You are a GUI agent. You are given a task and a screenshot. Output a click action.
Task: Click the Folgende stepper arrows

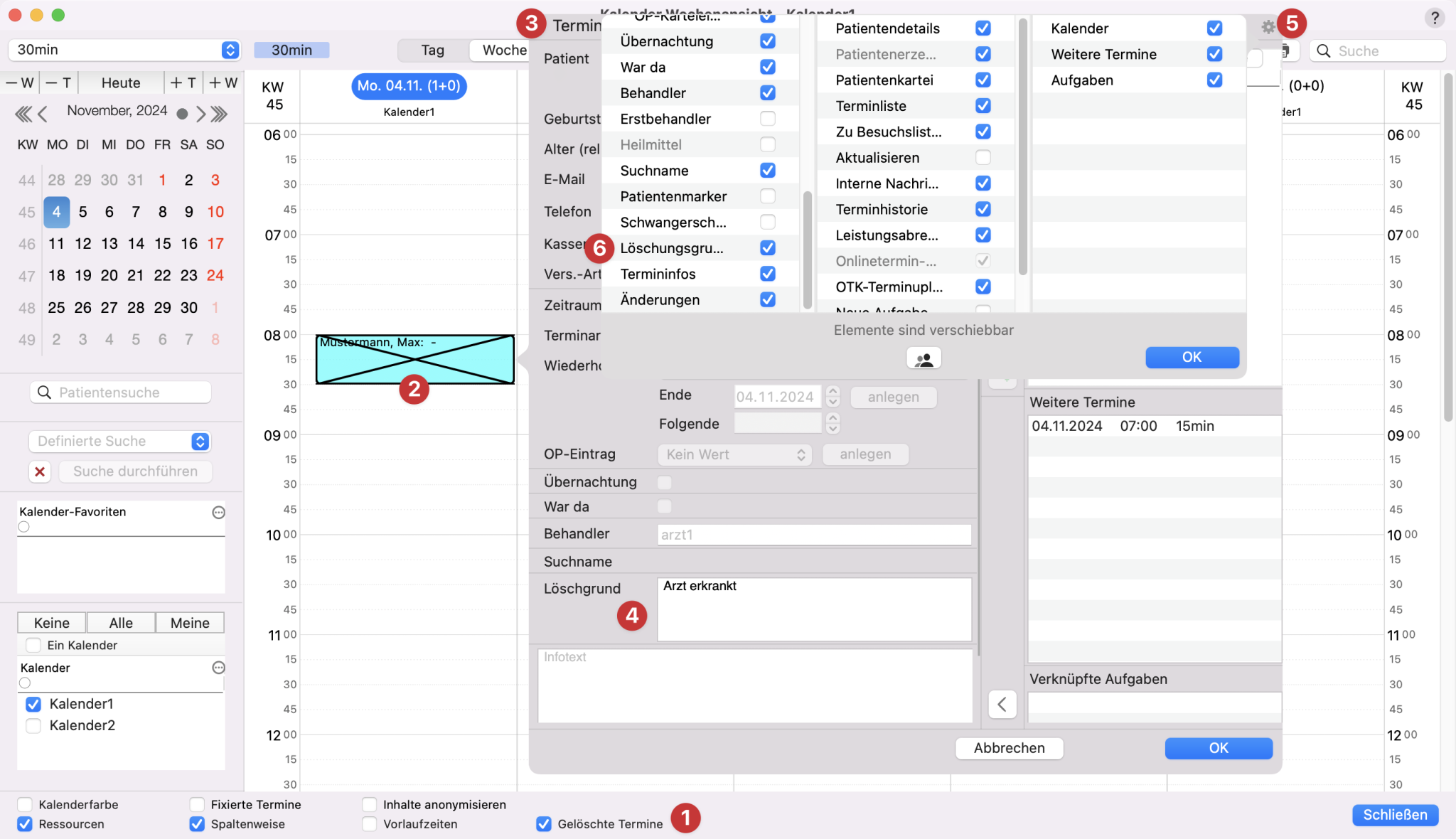point(833,424)
